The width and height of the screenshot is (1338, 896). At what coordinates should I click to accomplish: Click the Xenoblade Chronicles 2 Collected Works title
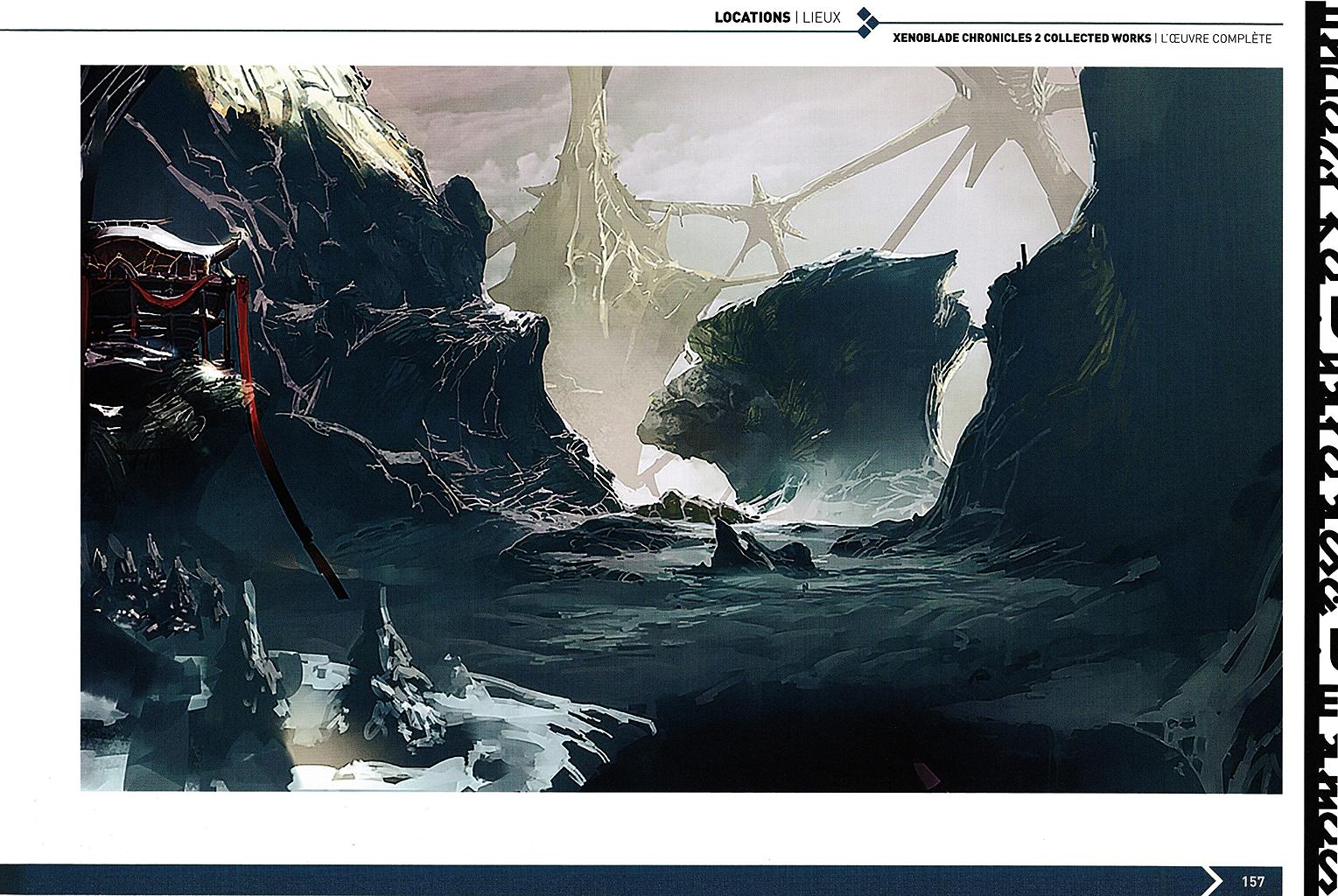coord(1020,38)
